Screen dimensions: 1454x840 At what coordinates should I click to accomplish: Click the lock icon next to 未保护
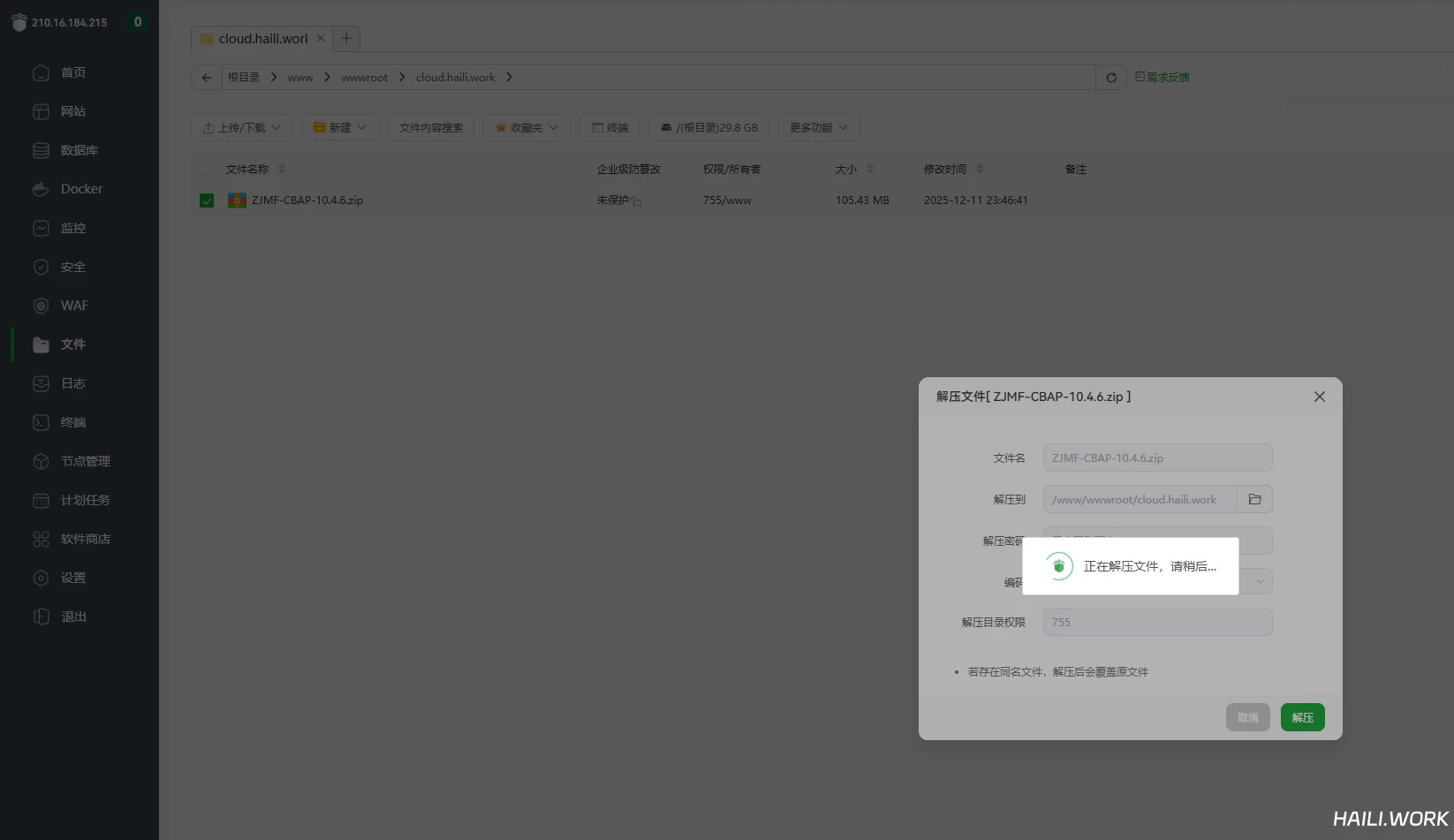(x=637, y=201)
